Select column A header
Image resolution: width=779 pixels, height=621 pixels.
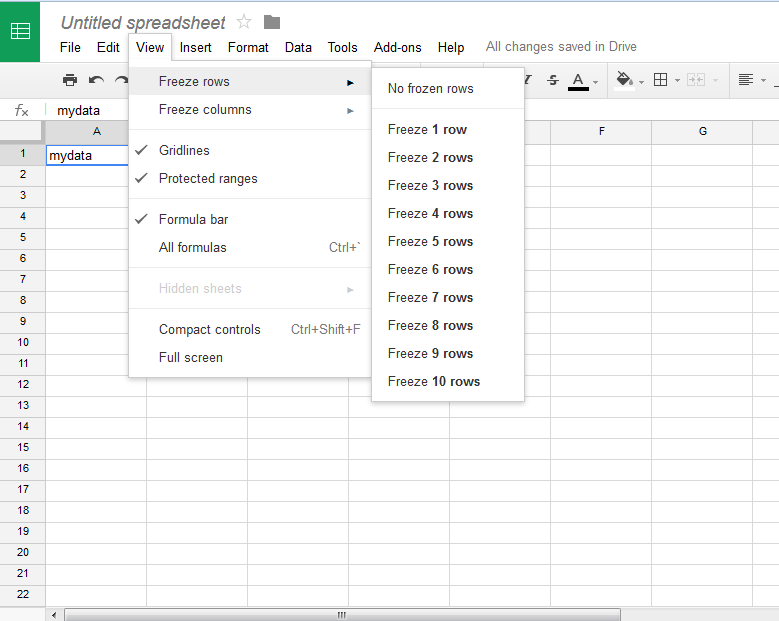[x=87, y=132]
